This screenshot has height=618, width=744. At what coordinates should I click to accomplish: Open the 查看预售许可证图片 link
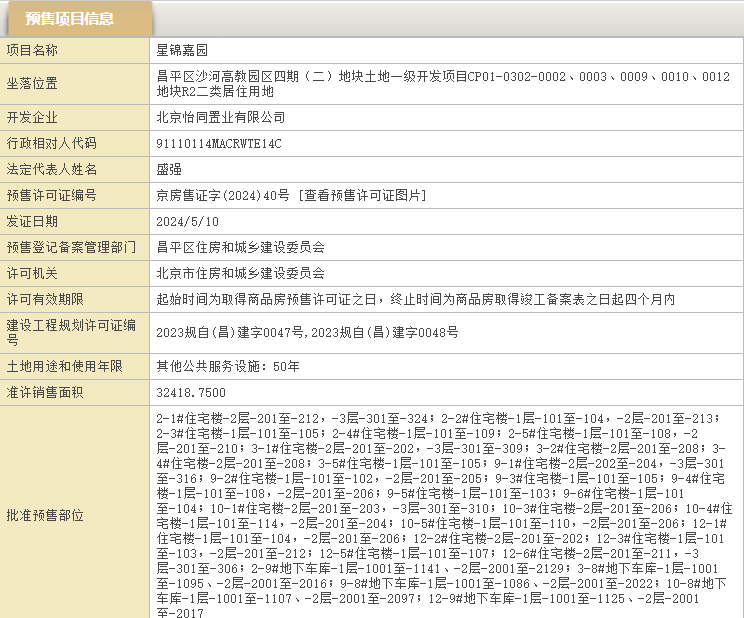click(x=363, y=196)
